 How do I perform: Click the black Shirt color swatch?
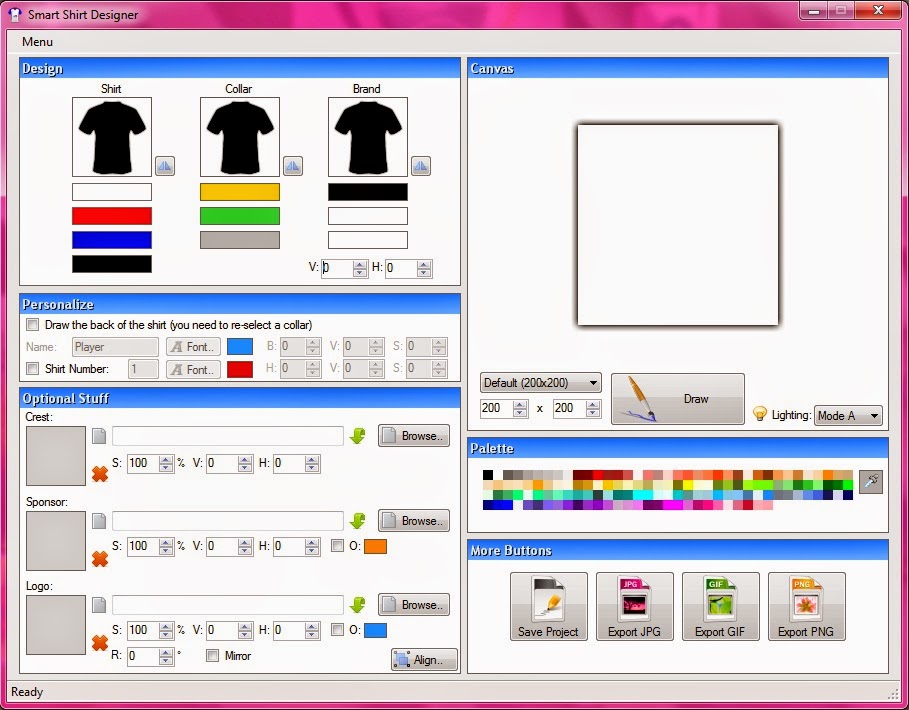click(x=112, y=264)
